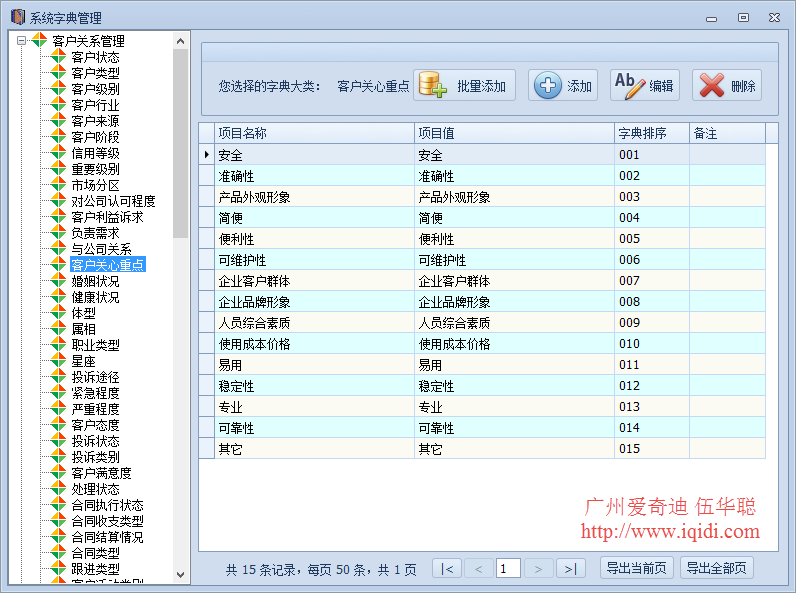Click 导出全部页 export all pages
This screenshot has height=593, width=796.
717,568
